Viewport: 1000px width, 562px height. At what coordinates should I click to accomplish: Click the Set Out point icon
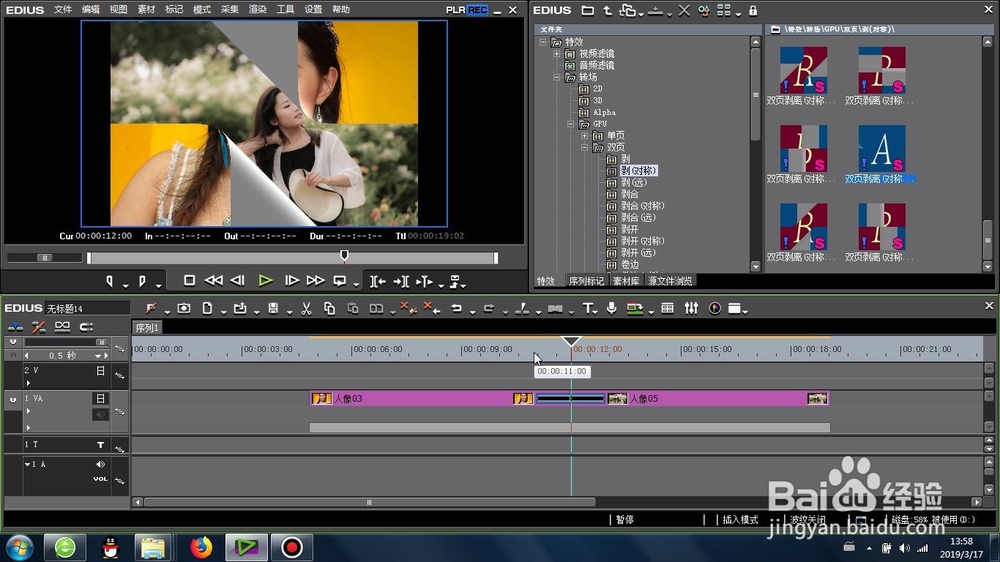pyautogui.click(x=142, y=281)
